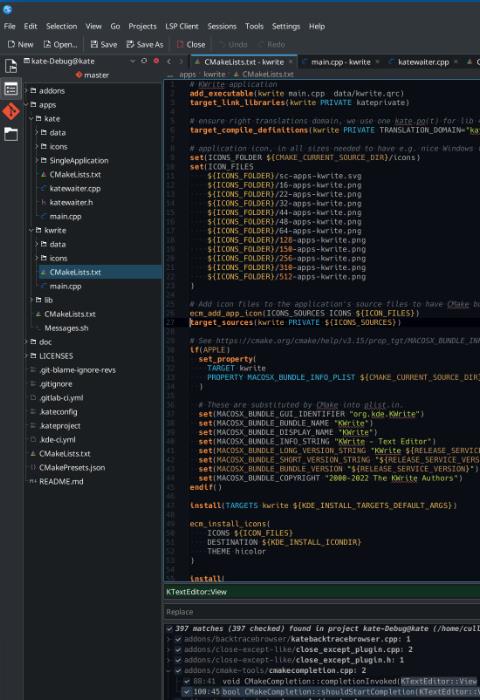Expand the addons folder in tree
Screen dimensions: 480x700
[x=26, y=91]
